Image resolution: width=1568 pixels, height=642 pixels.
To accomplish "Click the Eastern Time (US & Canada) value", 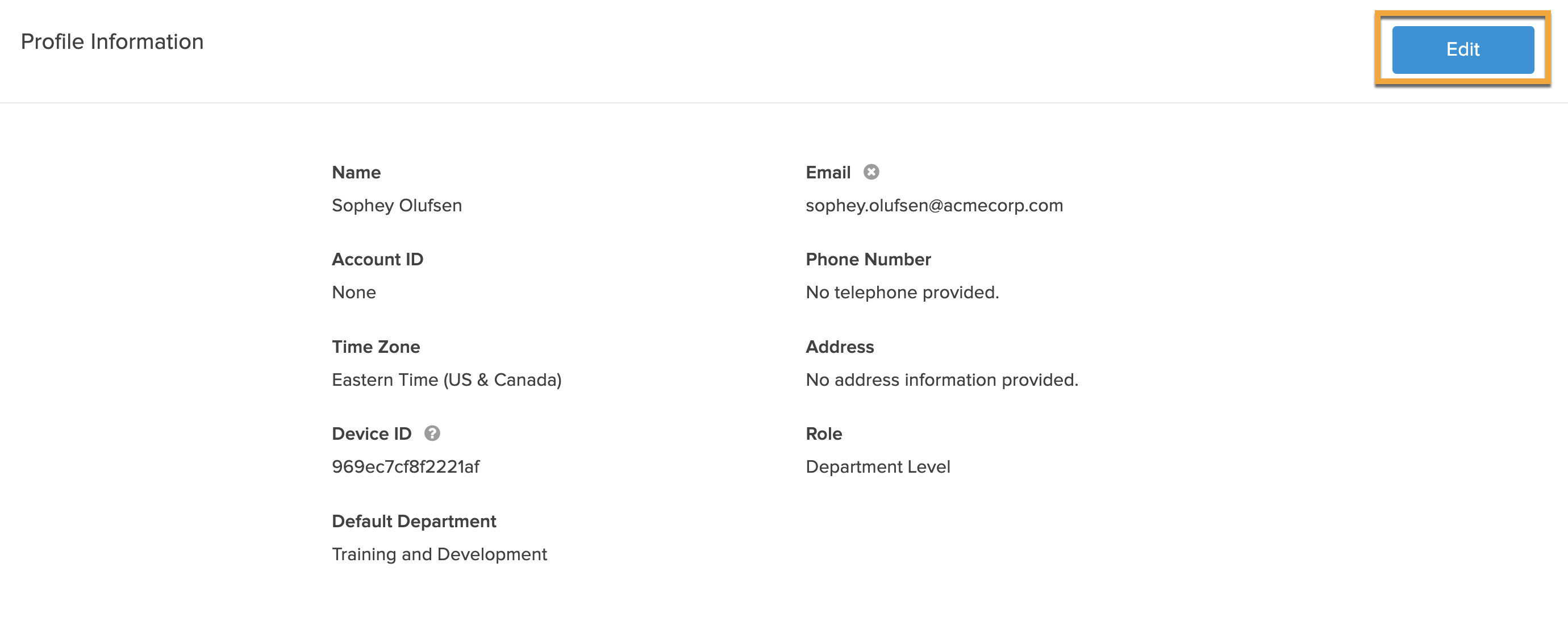I will [x=447, y=380].
